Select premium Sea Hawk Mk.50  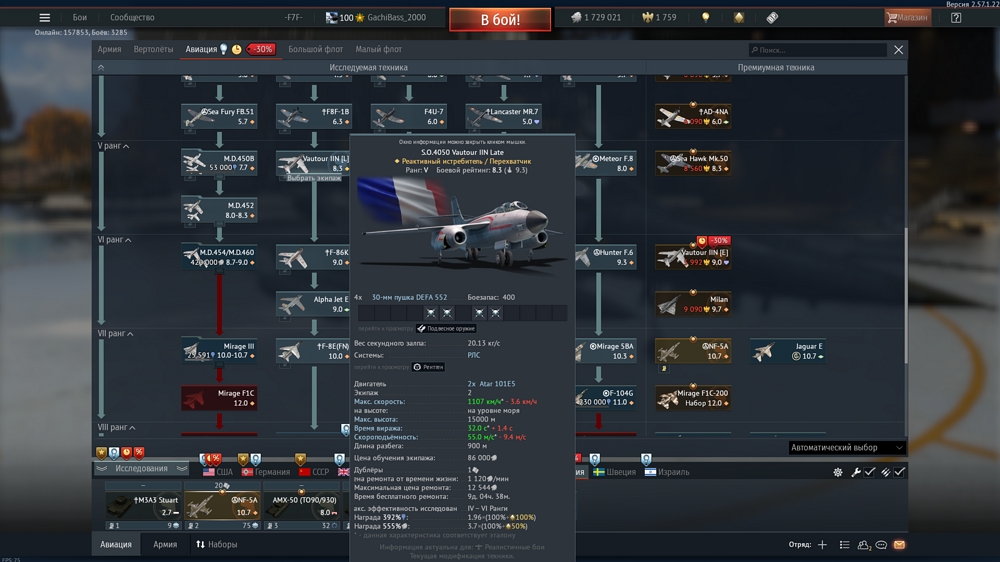[693, 163]
